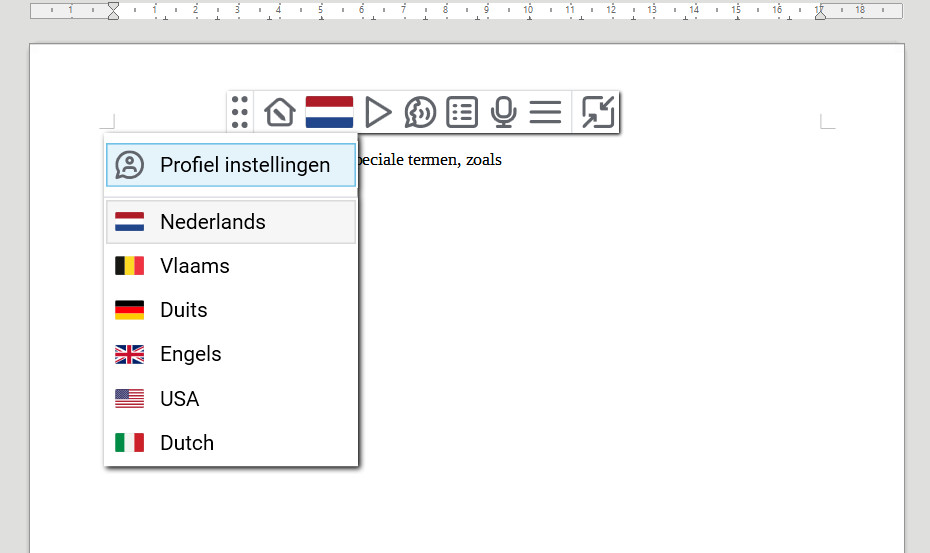The image size is (930, 553).
Task: Start reading with the play button
Action: 378,112
